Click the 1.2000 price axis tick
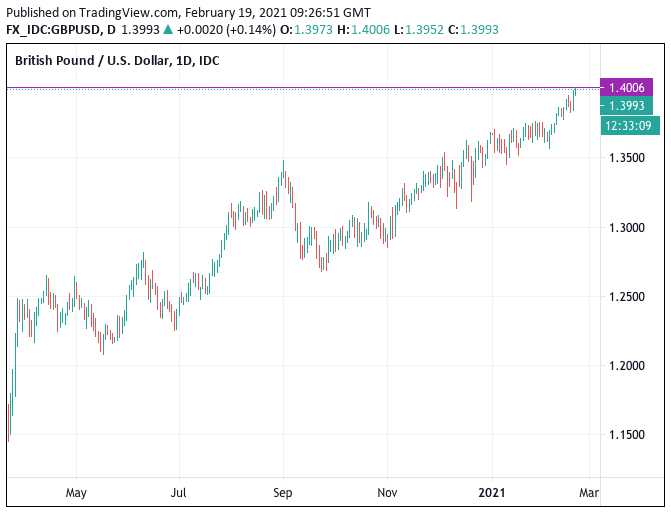 point(626,366)
